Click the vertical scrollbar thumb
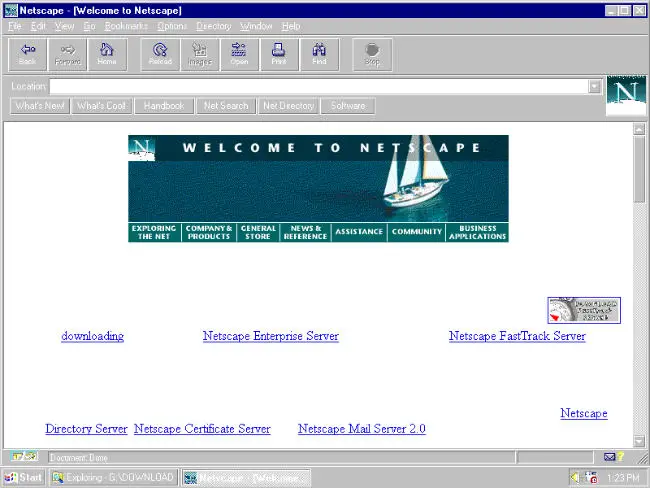650x488 pixels. [x=639, y=169]
